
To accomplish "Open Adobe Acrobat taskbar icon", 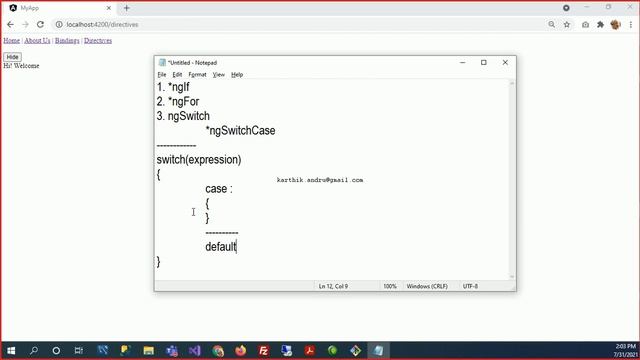I will (x=310, y=351).
